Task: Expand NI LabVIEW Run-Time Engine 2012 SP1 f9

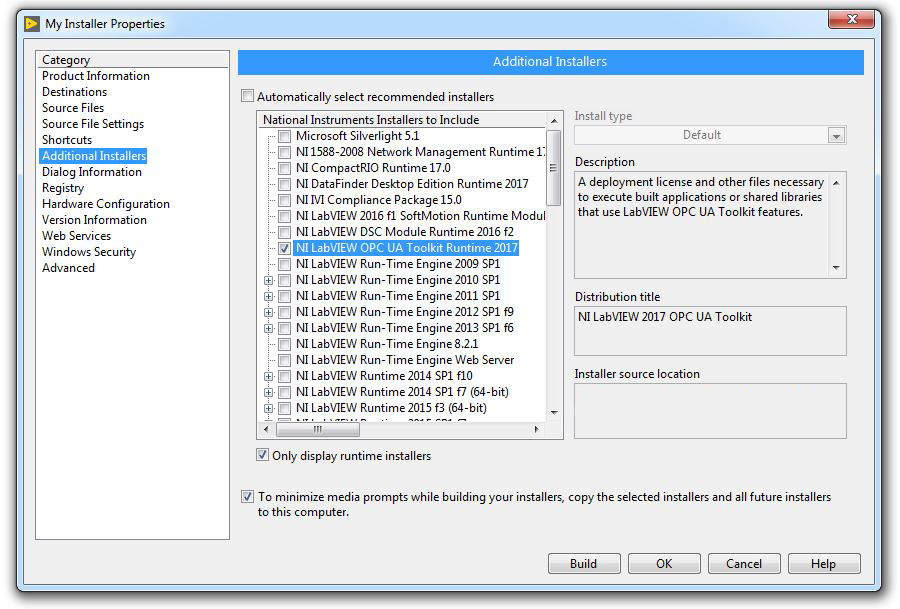Action: [x=269, y=312]
